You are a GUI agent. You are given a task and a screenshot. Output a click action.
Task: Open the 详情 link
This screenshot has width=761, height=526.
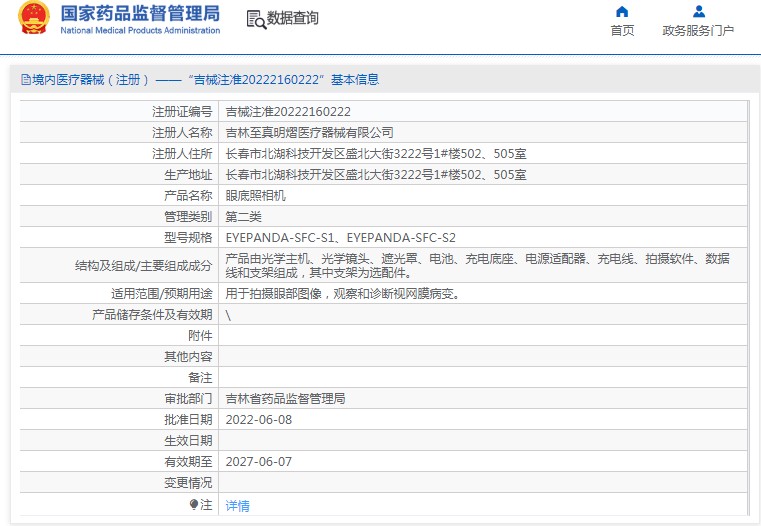click(237, 506)
